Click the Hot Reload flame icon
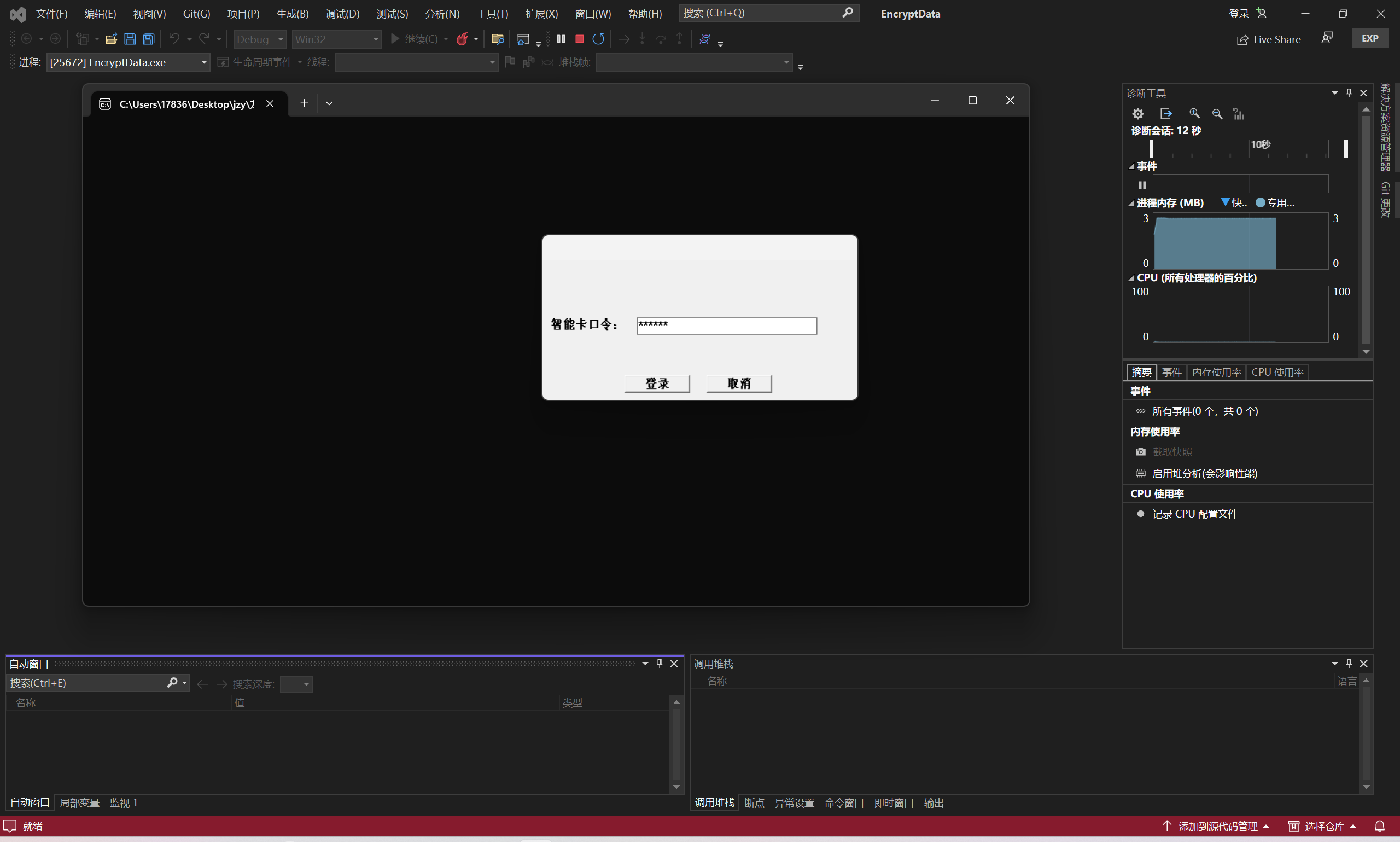The image size is (1400, 842). pos(462,39)
